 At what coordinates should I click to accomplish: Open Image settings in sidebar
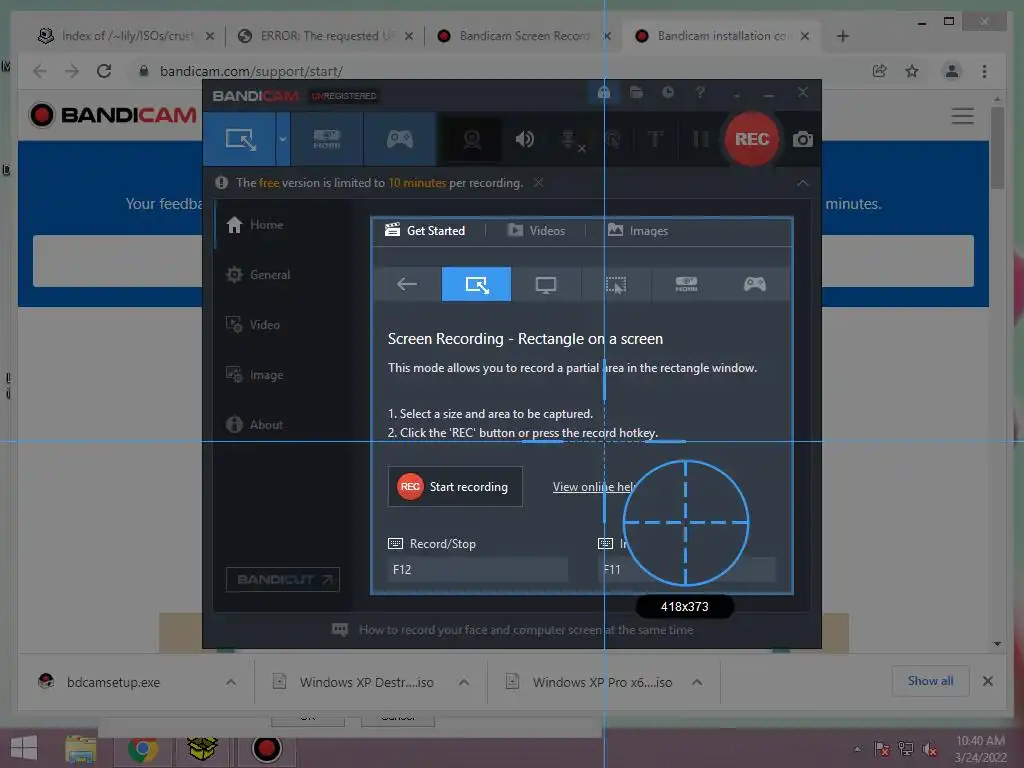[255, 375]
